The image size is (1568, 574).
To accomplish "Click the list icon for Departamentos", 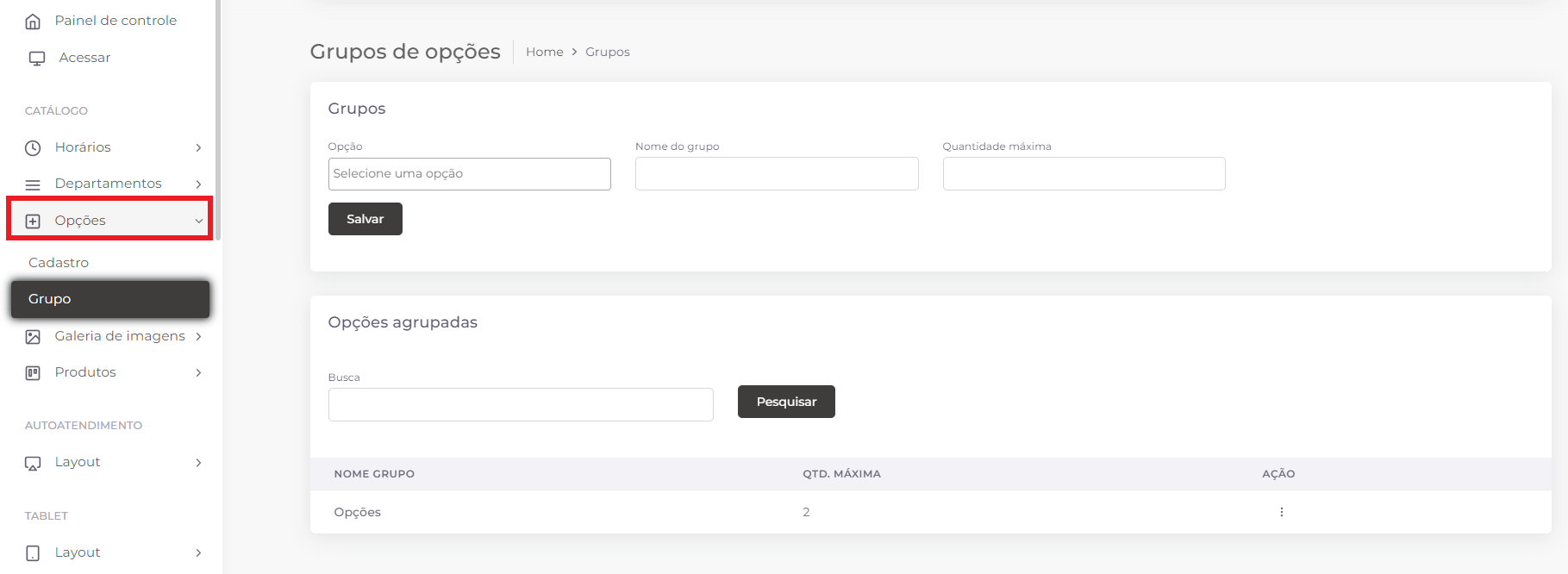I will (x=33, y=184).
